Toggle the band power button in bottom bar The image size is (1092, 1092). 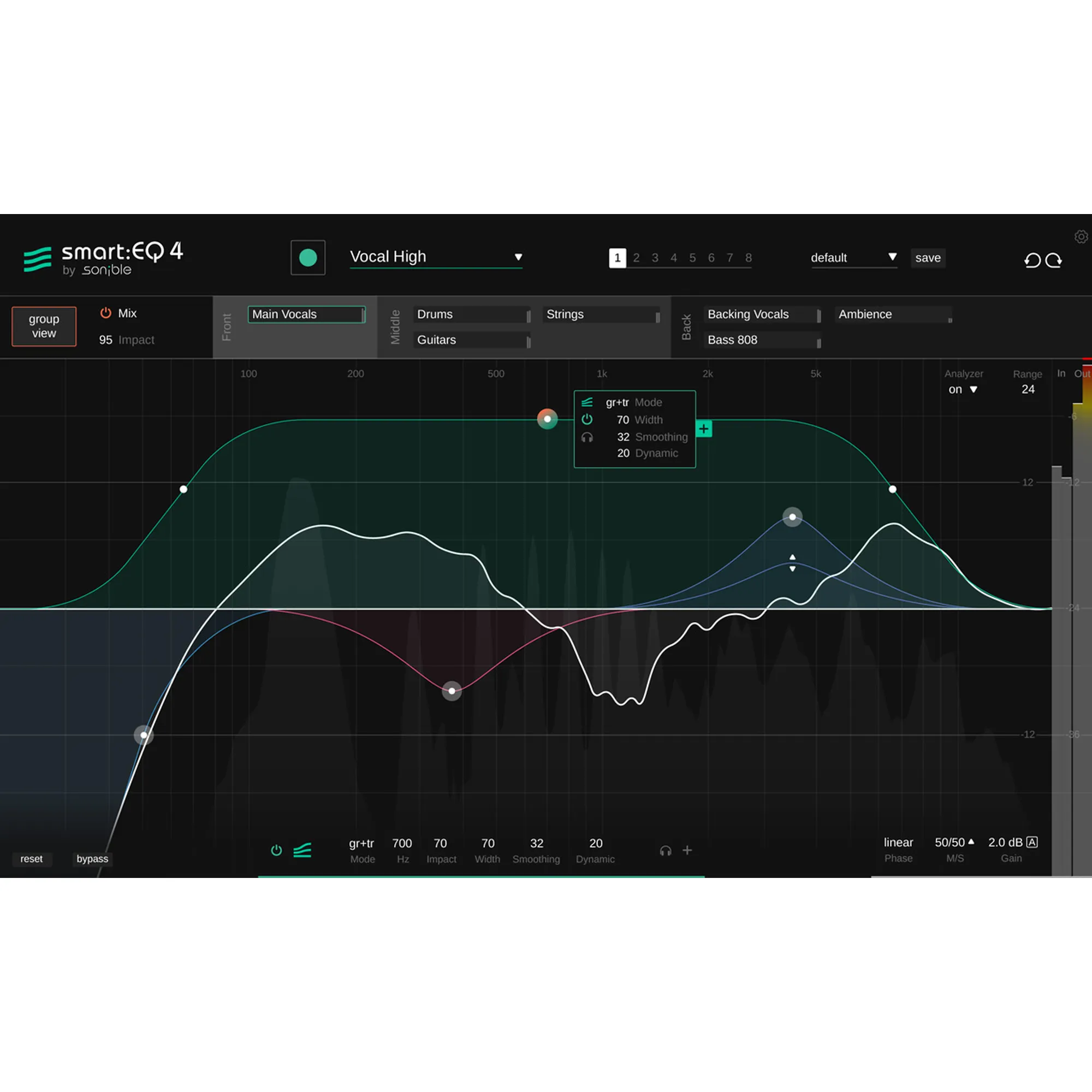276,850
